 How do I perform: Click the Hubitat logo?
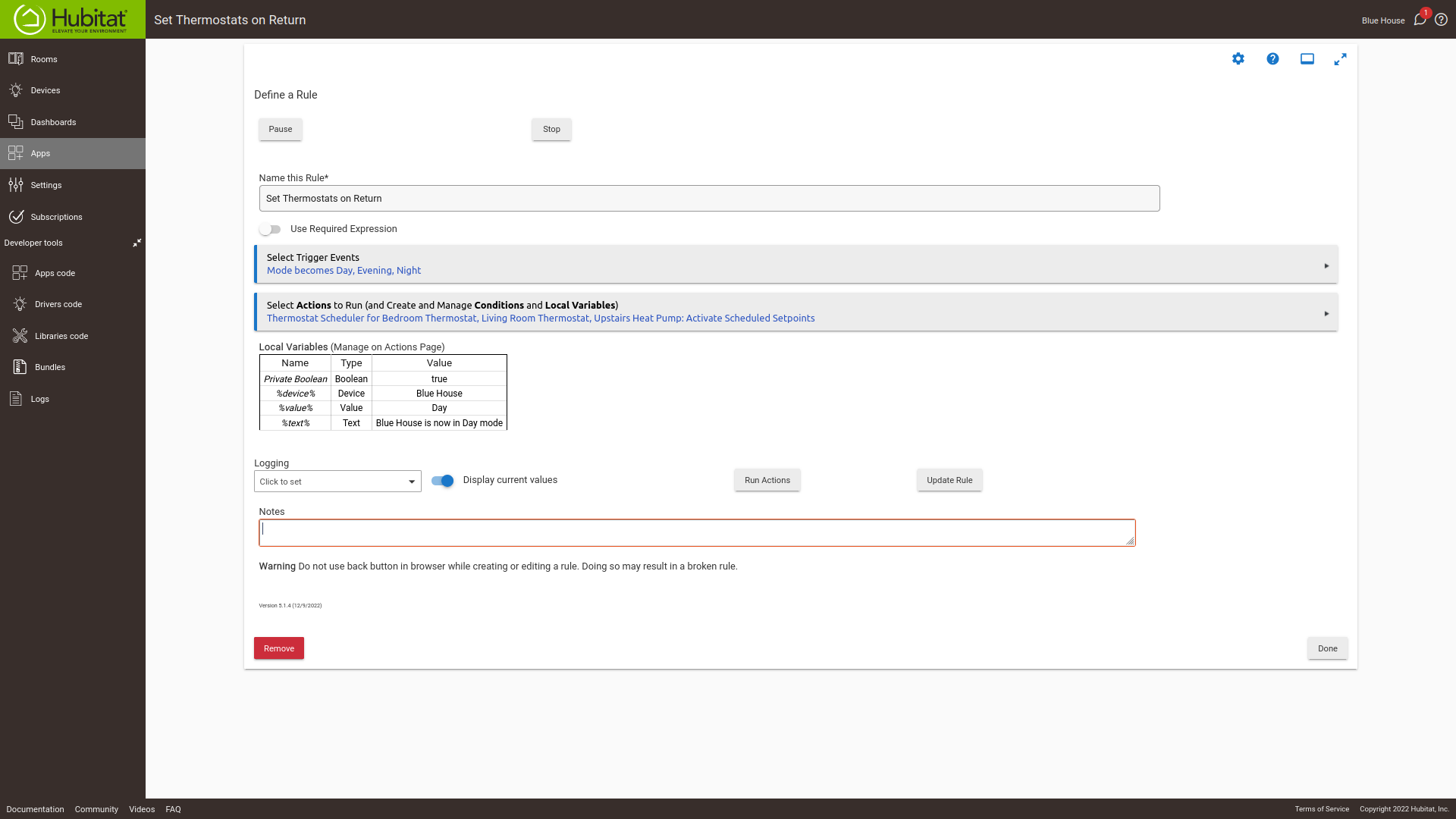pos(72,20)
